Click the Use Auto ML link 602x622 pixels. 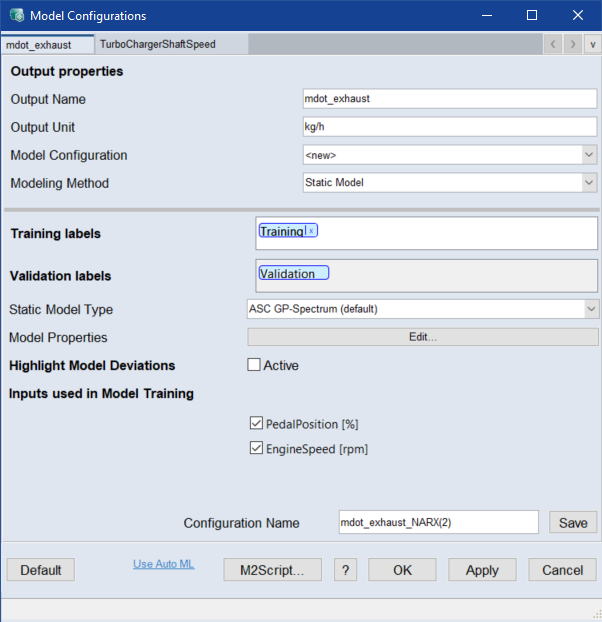click(164, 564)
